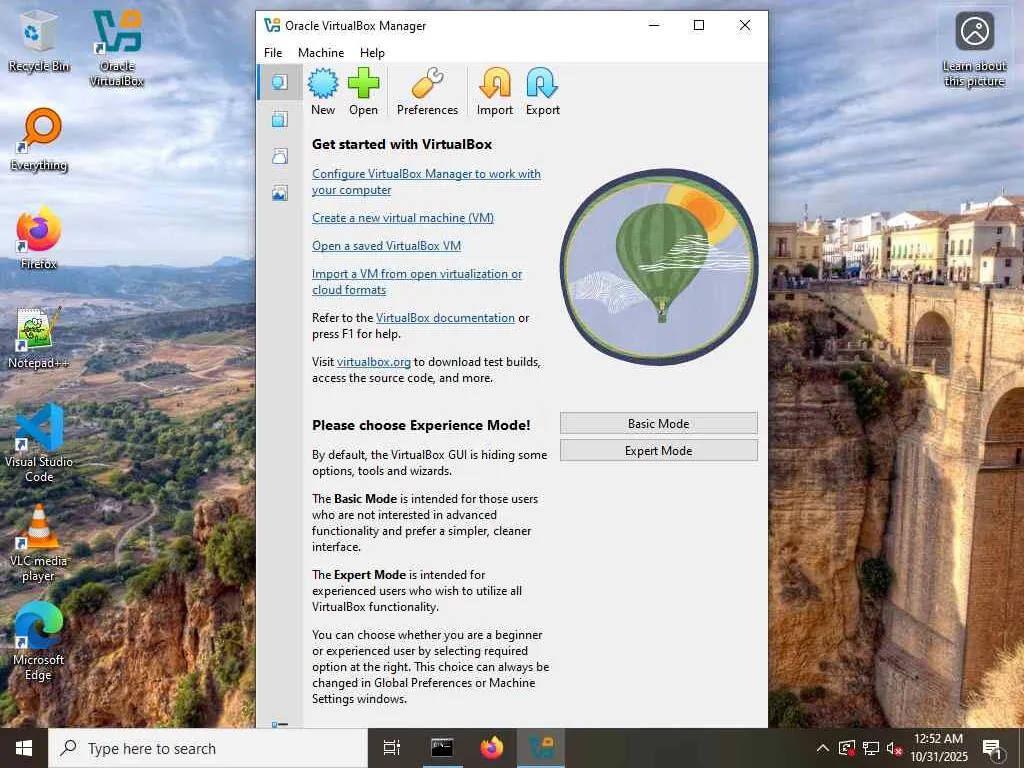Screen dimensions: 1024x768
Task: Select the VLC media player desktop icon
Action: pyautogui.click(x=39, y=543)
